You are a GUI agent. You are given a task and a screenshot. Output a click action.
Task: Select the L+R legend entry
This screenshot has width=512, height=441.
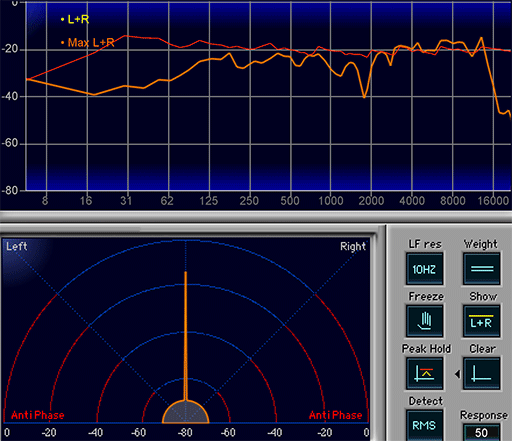75,19
